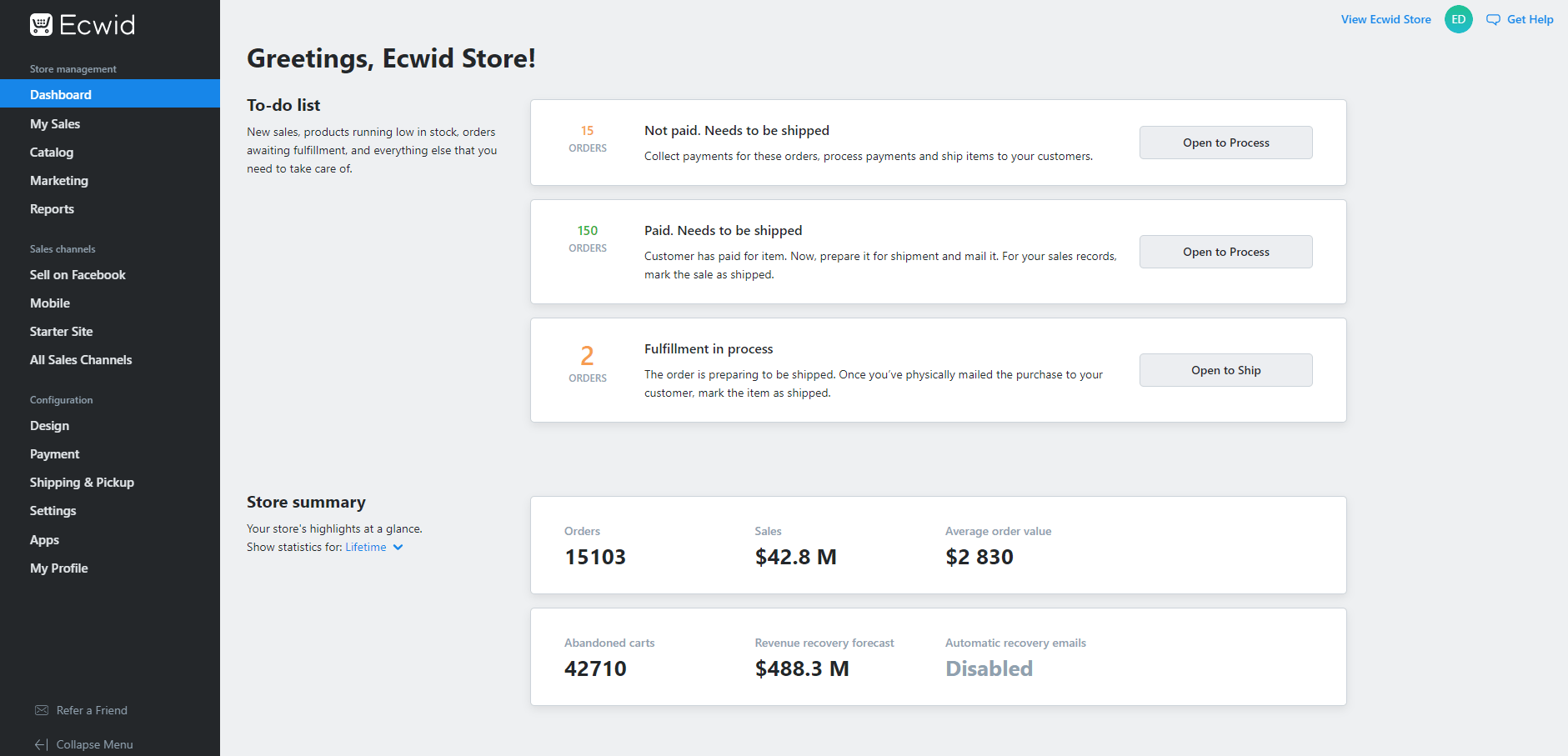Click the 42710 abandoned carts figure
Viewport: 1568px width, 756px height.
595,668
